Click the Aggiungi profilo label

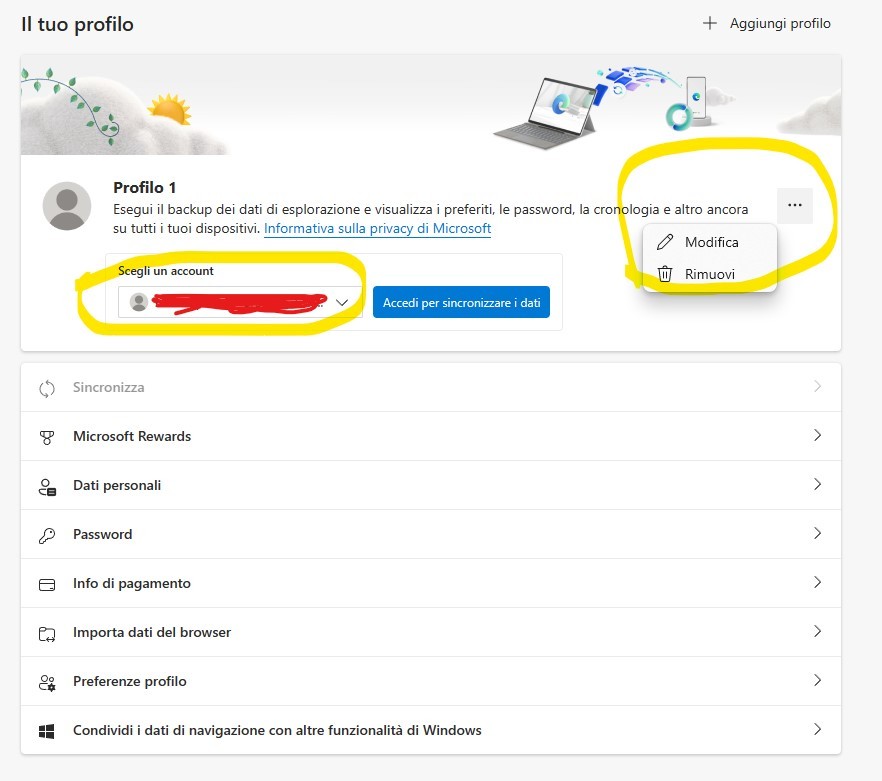pyautogui.click(x=780, y=24)
